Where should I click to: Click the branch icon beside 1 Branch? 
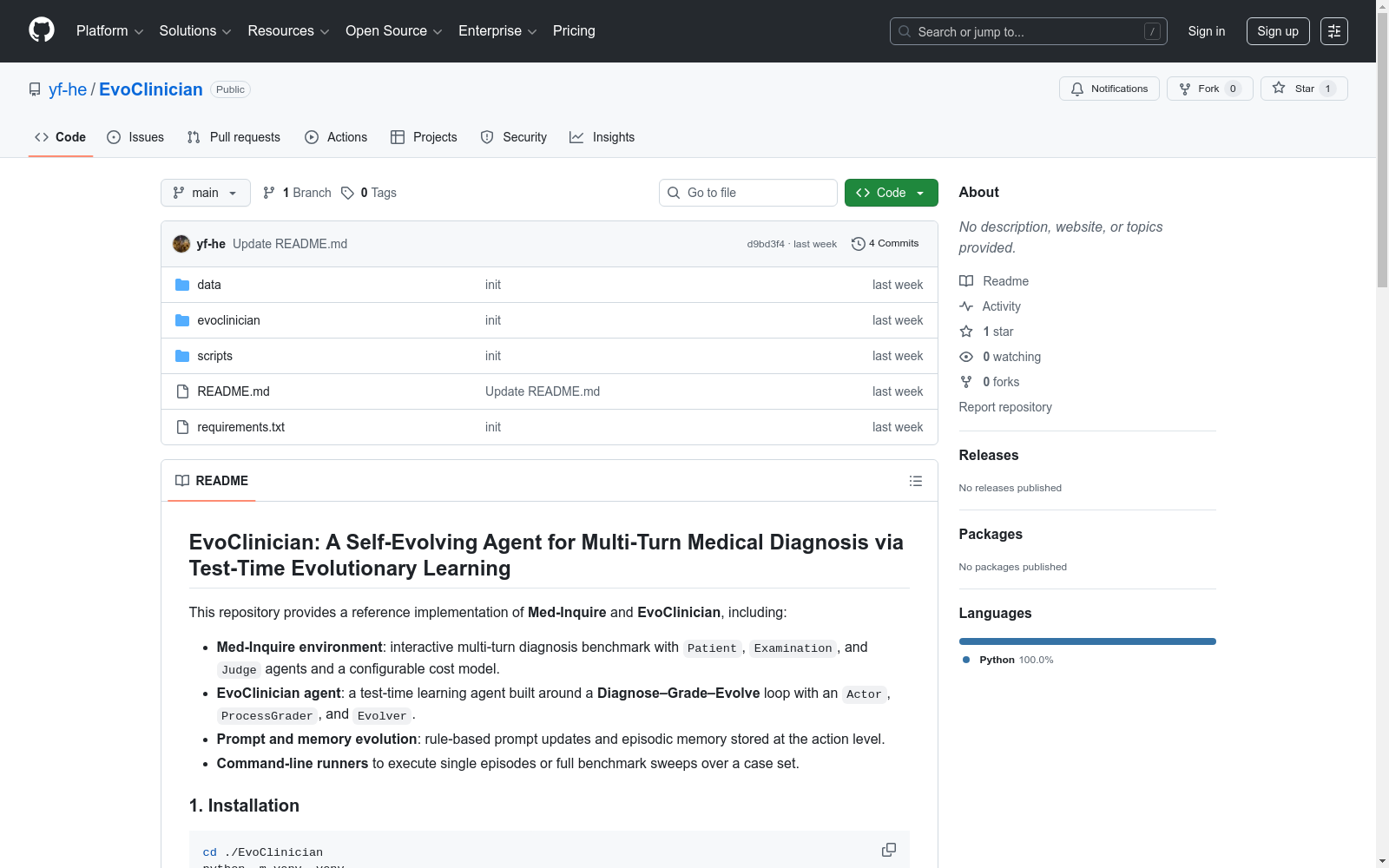(x=269, y=193)
